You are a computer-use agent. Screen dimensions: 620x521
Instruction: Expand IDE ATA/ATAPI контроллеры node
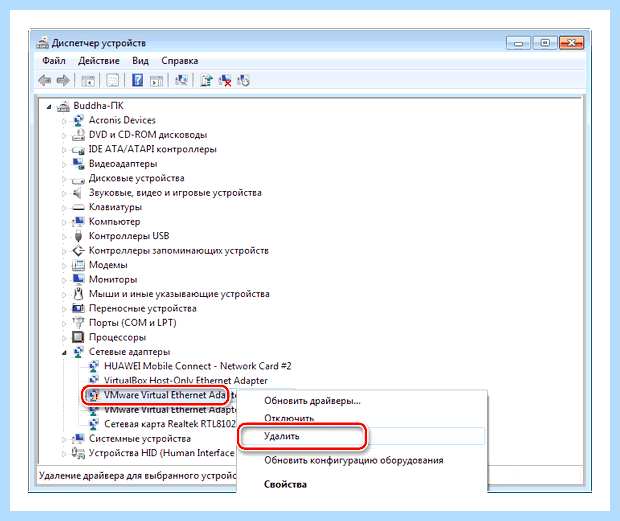pos(64,150)
